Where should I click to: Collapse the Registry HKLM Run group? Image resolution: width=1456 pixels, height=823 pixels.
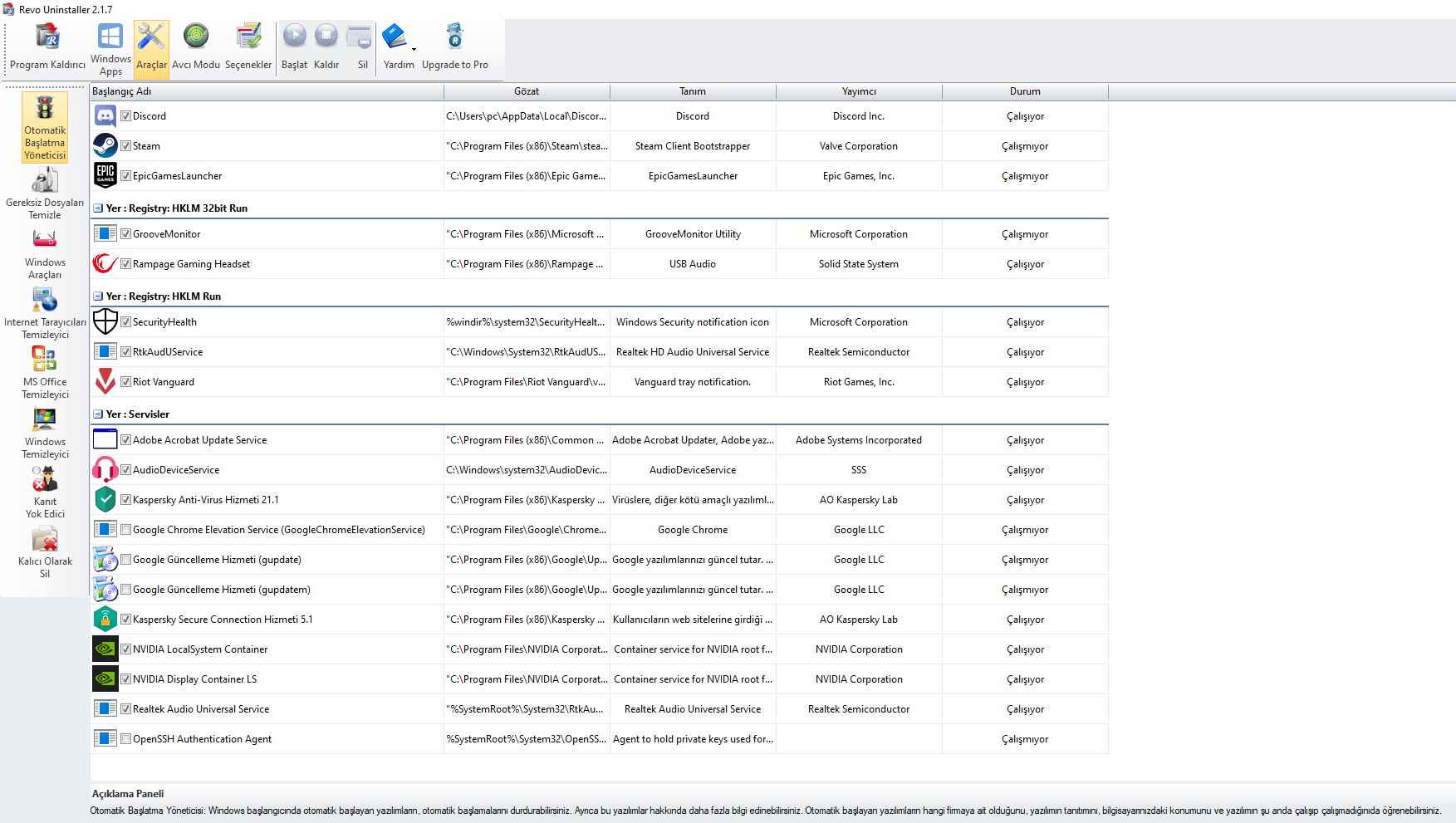pos(98,296)
